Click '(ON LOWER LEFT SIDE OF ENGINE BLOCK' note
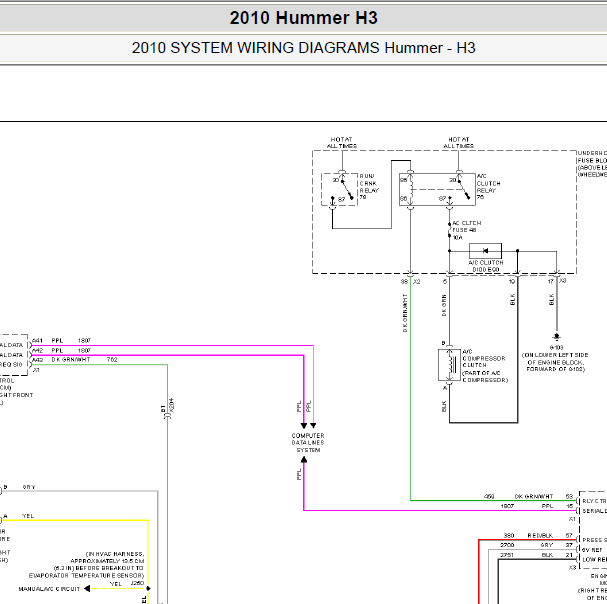Screen dimensions: 607x604 pos(555,359)
